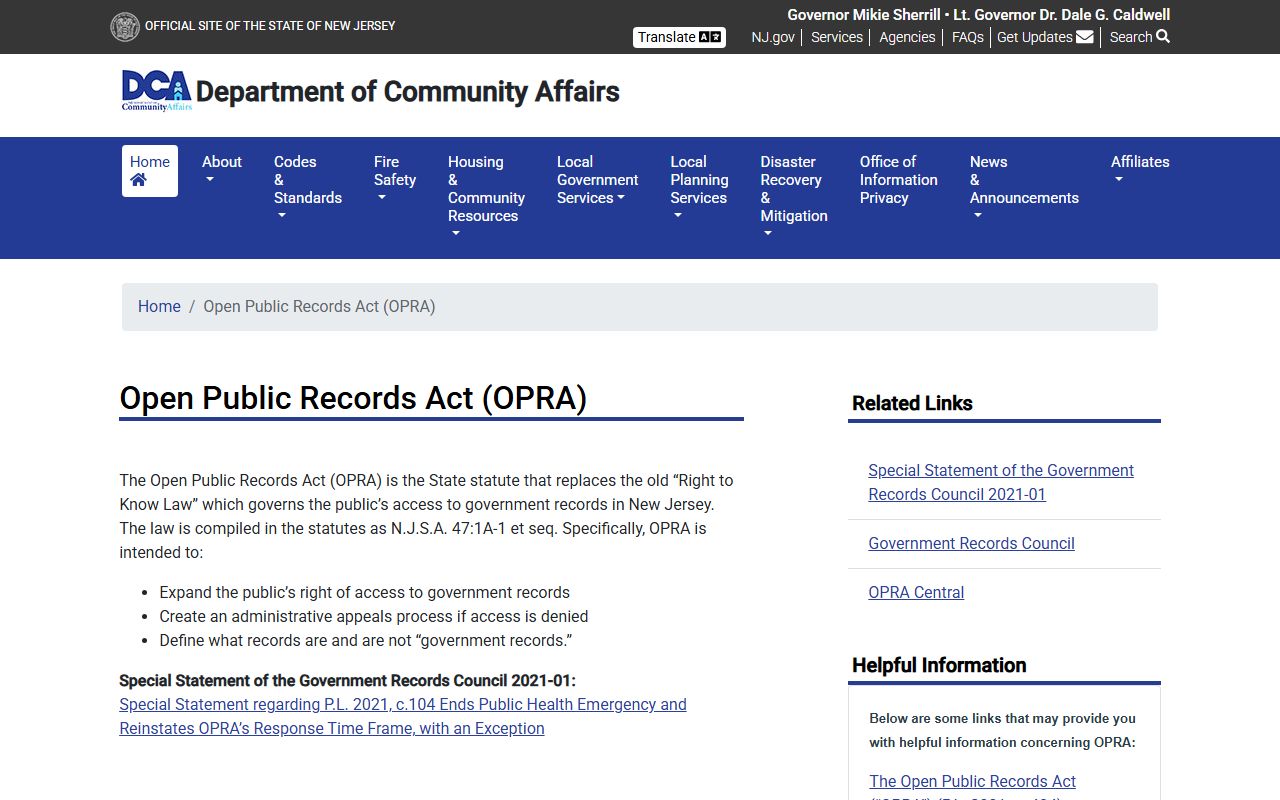
Task: Click the Official Site of New Jersey text
Action: click(x=270, y=26)
